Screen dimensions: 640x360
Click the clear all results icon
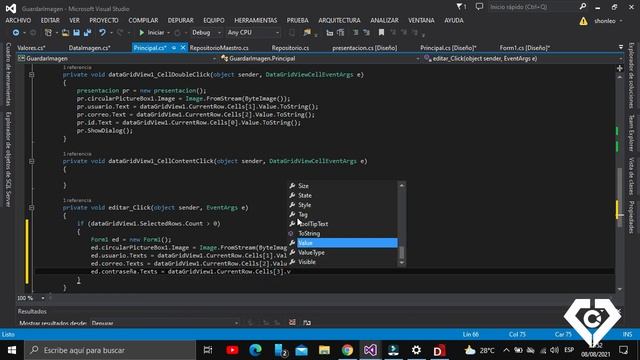tap(292, 322)
